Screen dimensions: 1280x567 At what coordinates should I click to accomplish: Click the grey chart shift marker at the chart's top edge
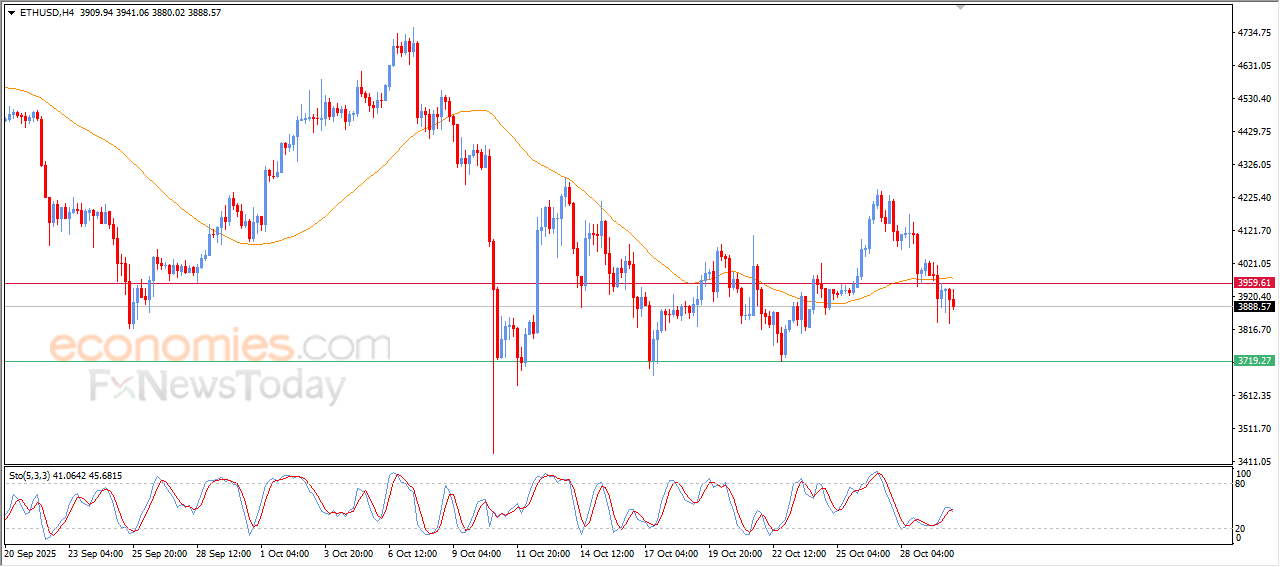[x=961, y=7]
